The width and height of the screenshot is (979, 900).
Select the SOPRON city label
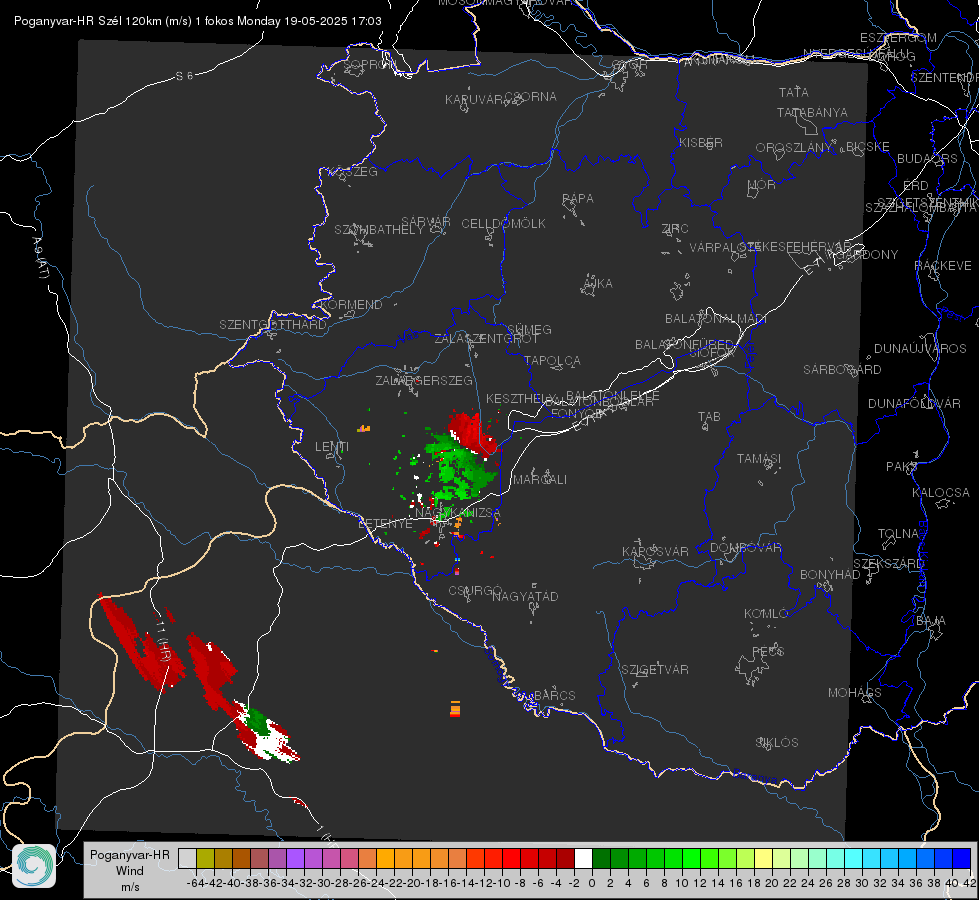click(x=369, y=64)
